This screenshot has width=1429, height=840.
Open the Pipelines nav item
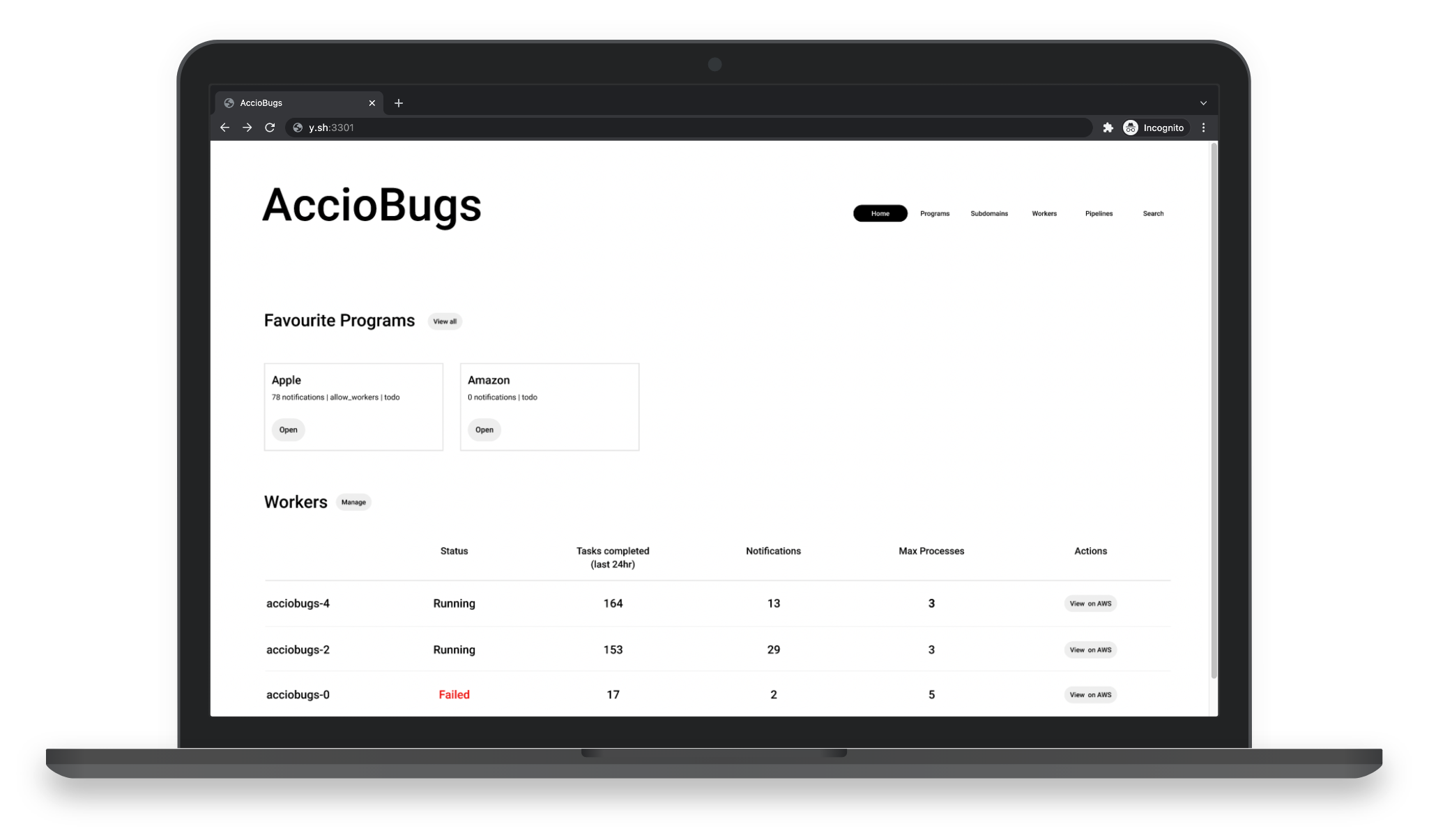point(1099,213)
